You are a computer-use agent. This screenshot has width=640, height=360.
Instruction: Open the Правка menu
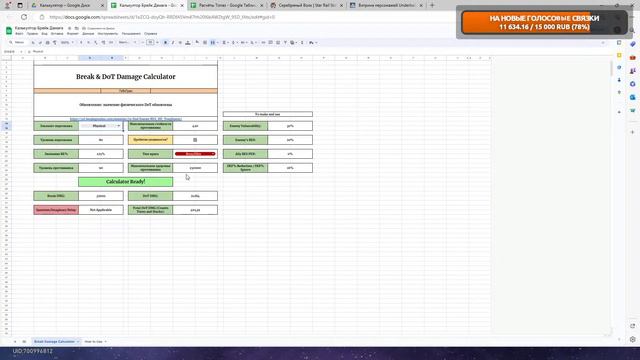point(32,33)
